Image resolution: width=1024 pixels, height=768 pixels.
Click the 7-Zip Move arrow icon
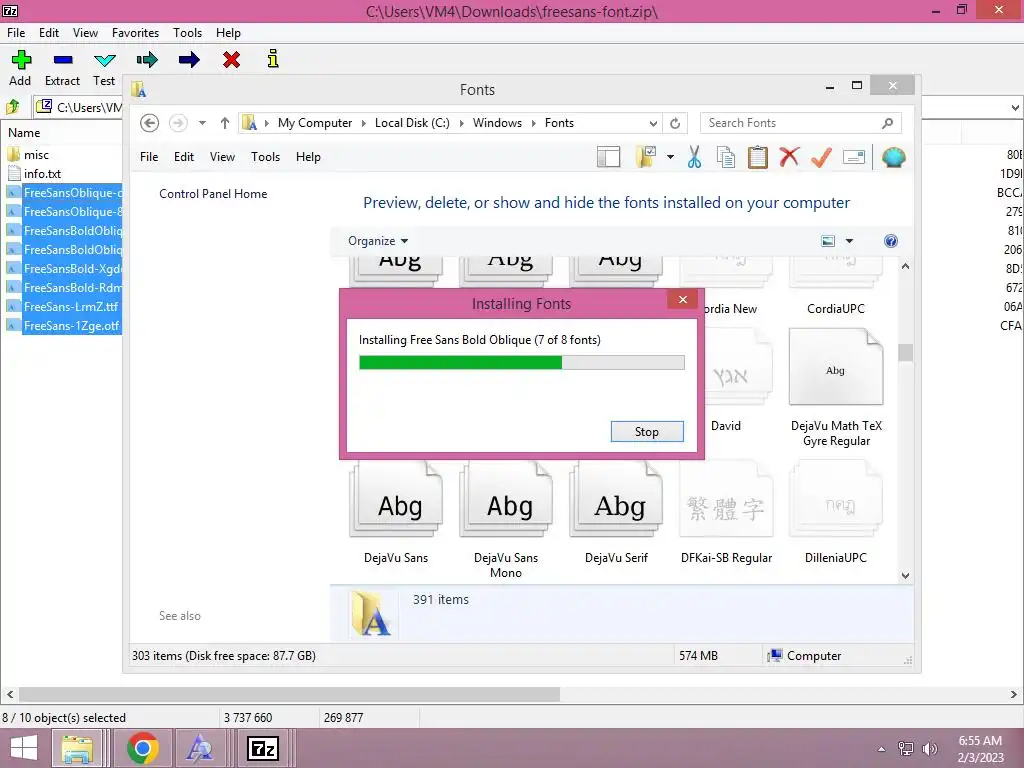pos(189,60)
